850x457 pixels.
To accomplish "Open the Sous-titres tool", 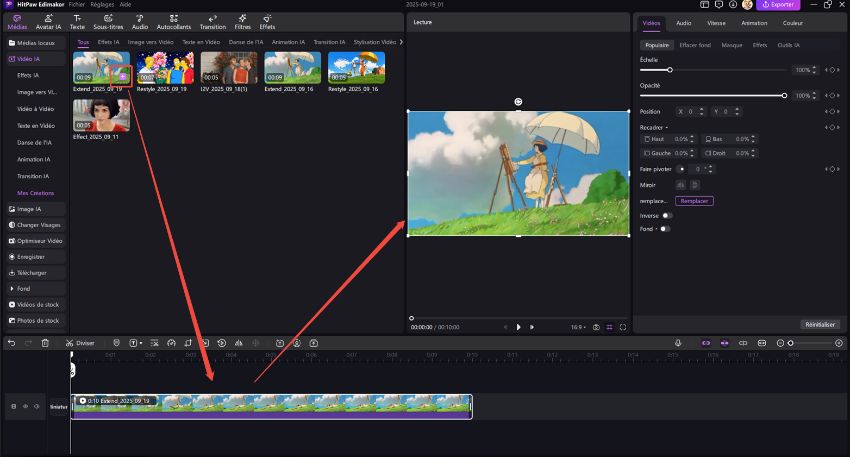I will pos(108,22).
